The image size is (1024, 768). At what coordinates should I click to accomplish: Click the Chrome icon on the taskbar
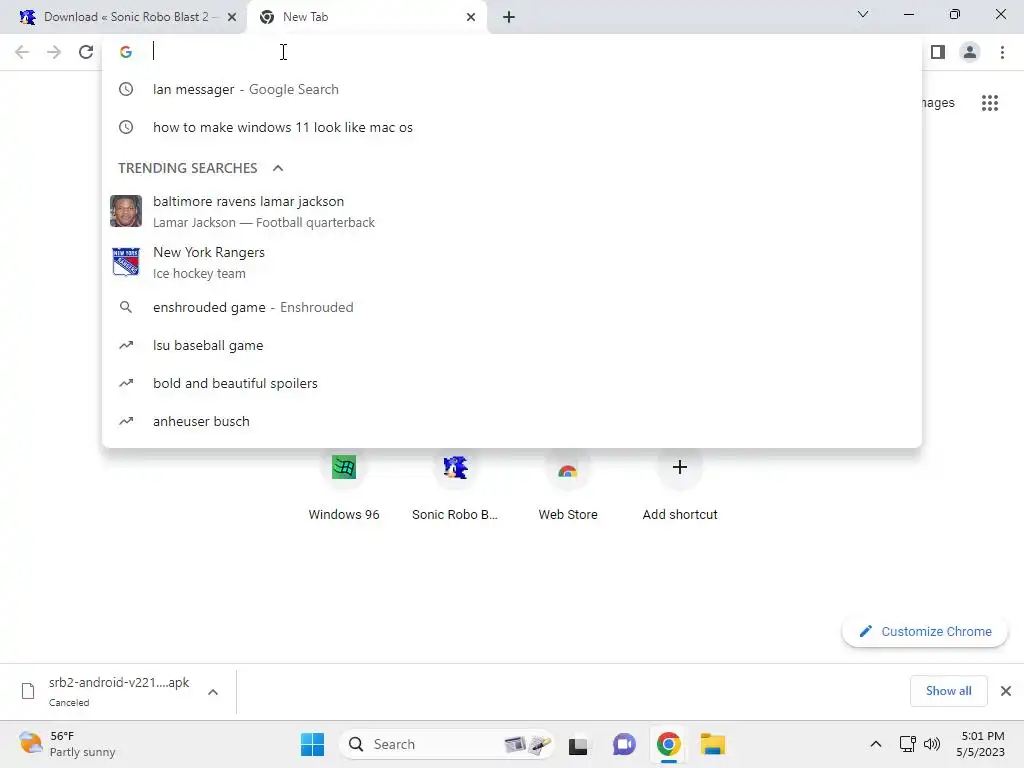[x=669, y=744]
